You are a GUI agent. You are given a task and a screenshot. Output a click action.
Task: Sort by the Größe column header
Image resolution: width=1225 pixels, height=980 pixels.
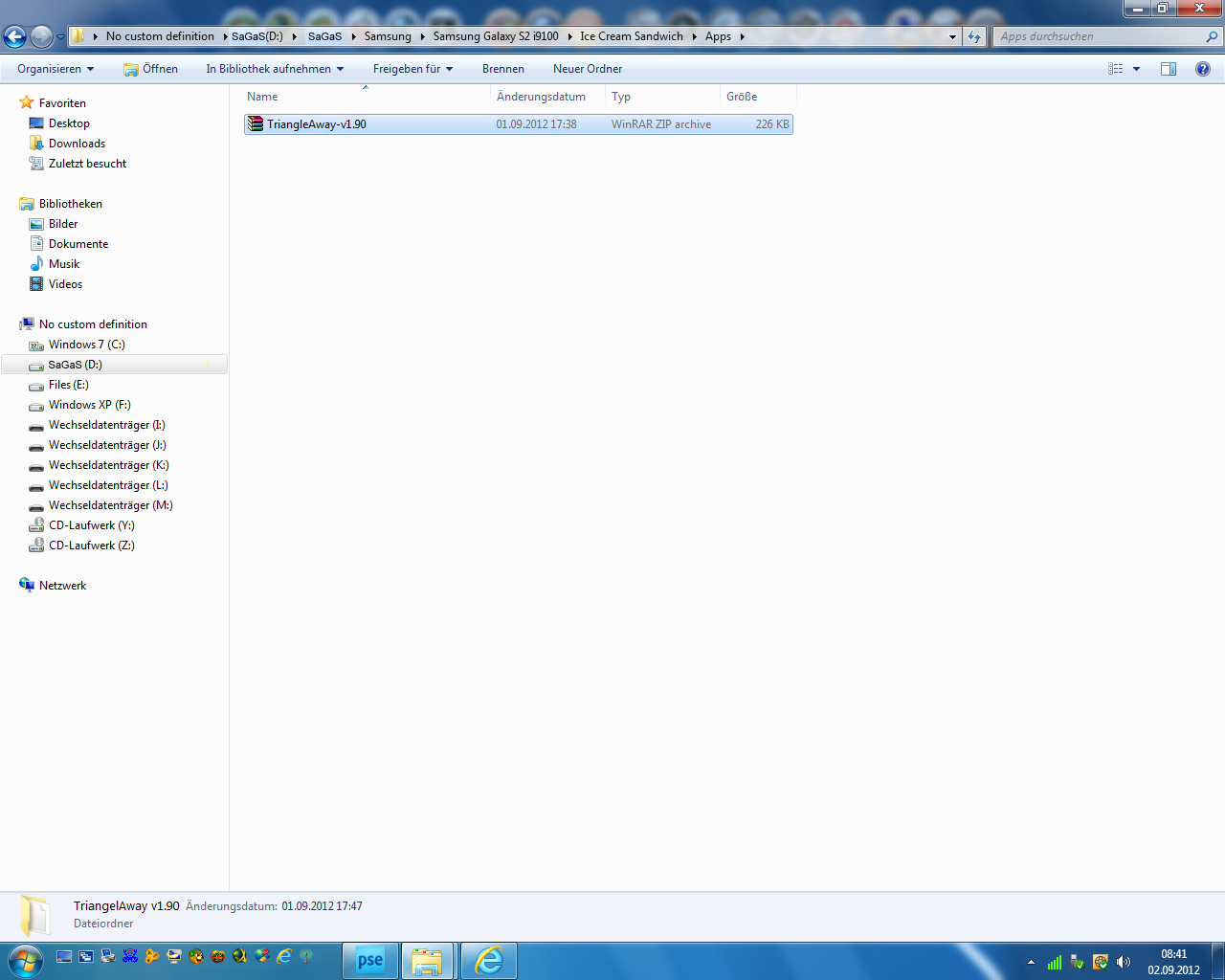(x=758, y=97)
